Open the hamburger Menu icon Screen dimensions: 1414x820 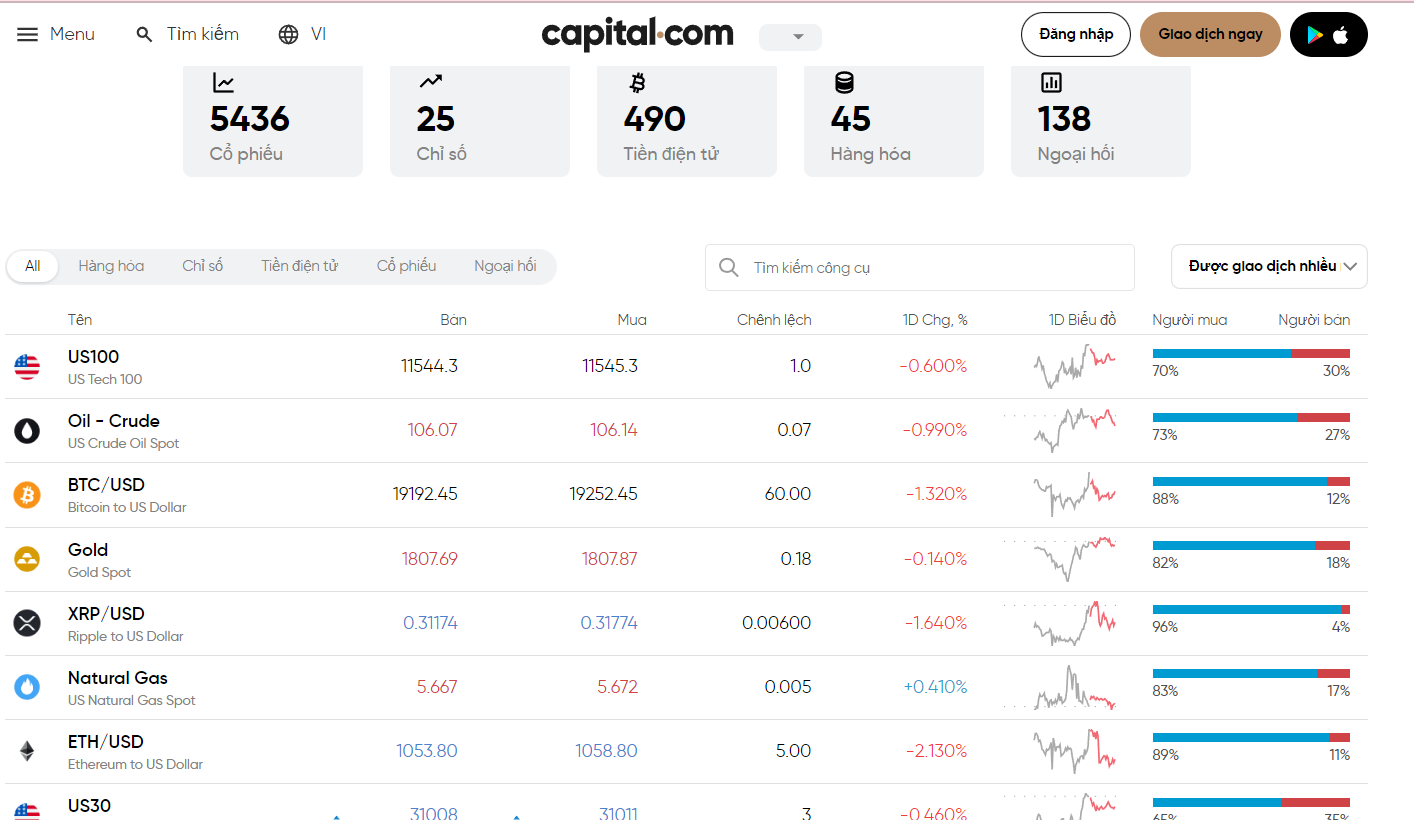28,34
